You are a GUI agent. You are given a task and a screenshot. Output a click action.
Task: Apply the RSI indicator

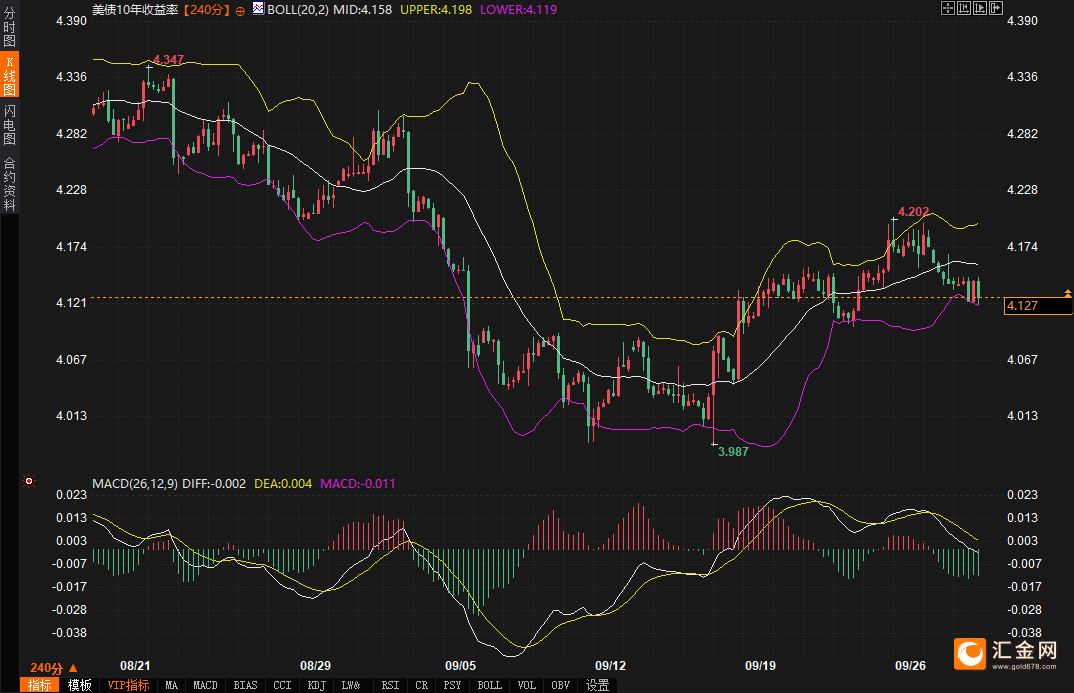[x=390, y=685]
